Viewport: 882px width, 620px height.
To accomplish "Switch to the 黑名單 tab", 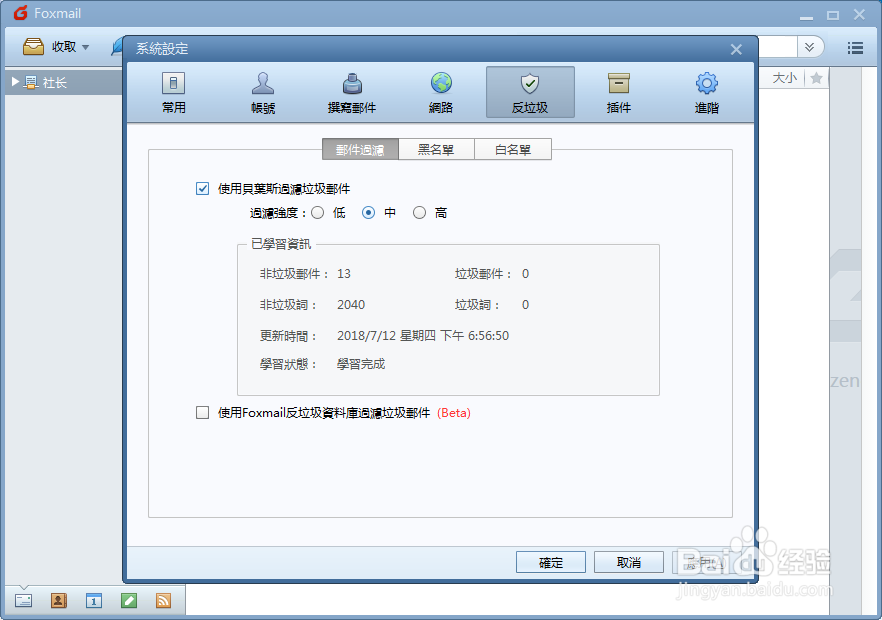I will (436, 148).
